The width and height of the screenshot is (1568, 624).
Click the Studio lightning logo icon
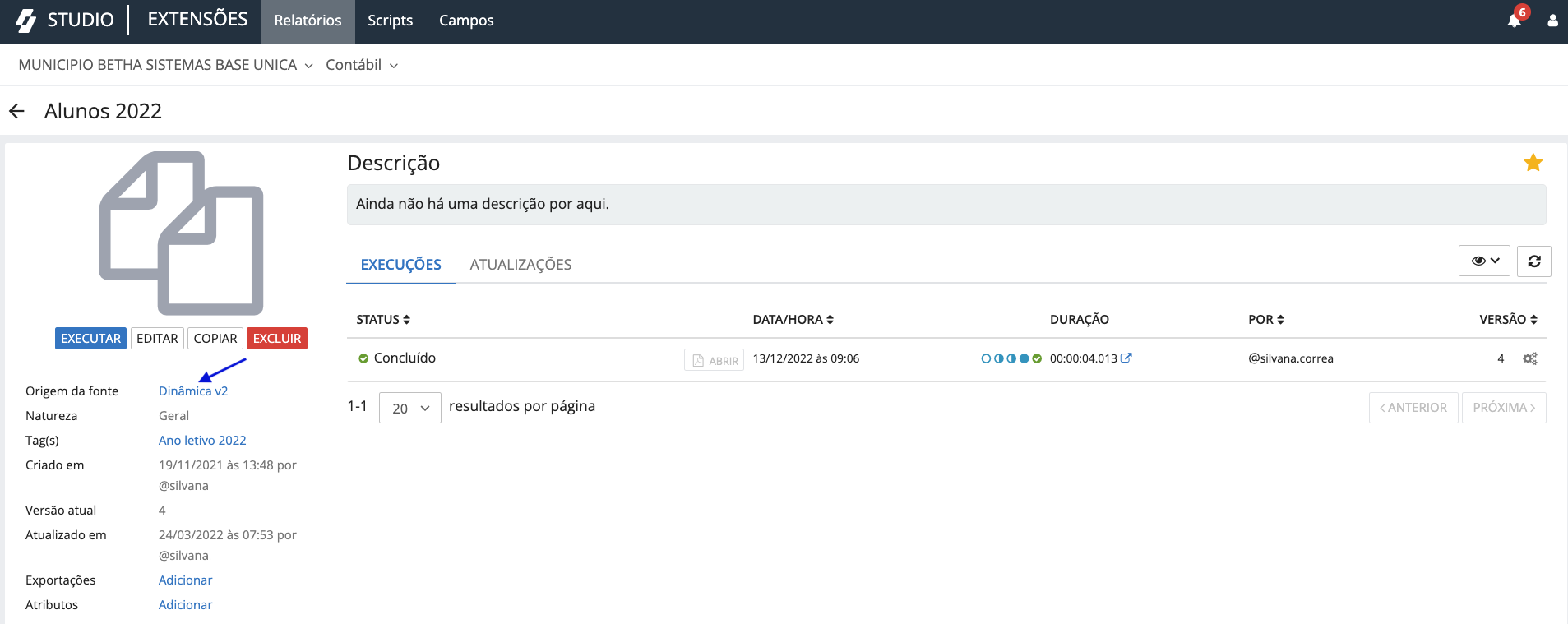pyautogui.click(x=26, y=21)
